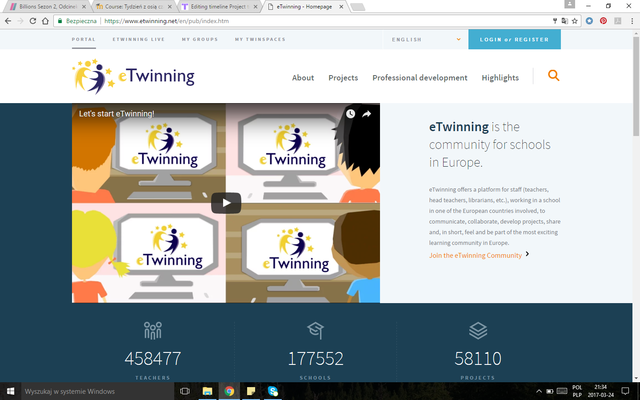The width and height of the screenshot is (640, 400).
Task: Go back with browser back arrow
Action: point(8,21)
